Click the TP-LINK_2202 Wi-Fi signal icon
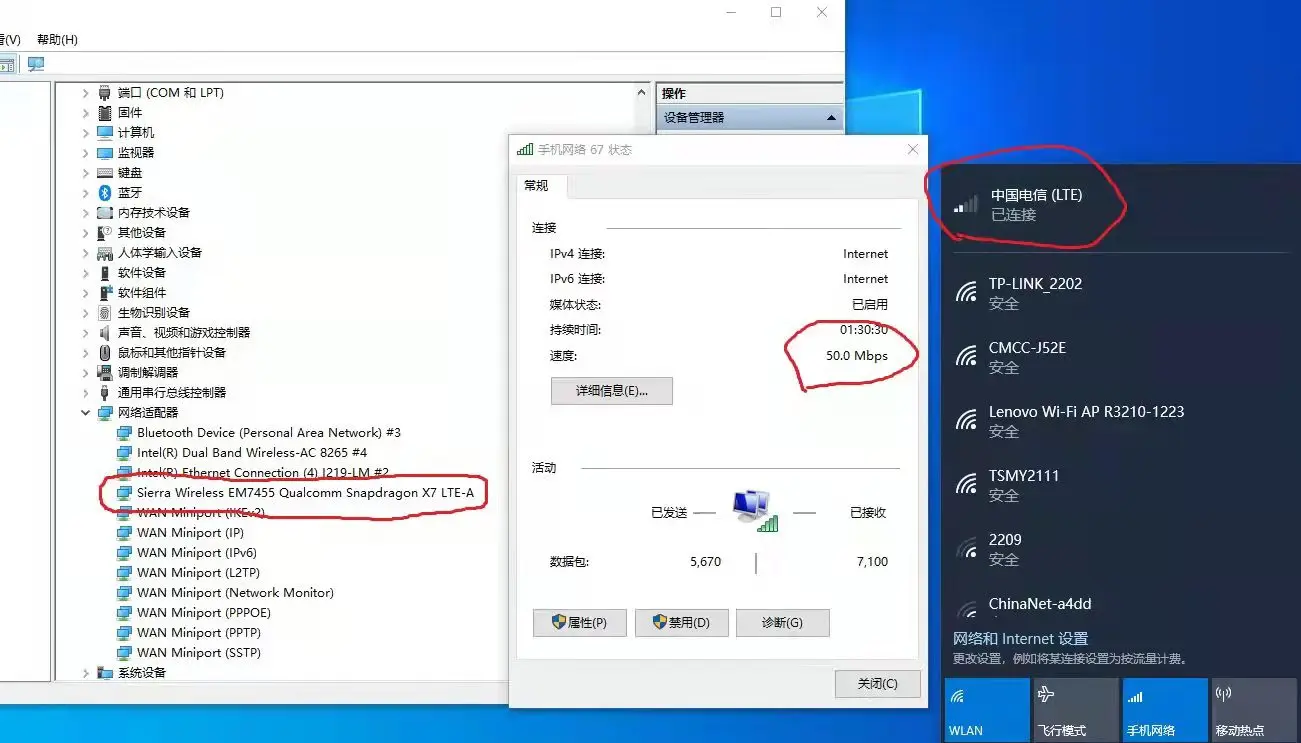Viewport: 1301px width, 743px height. pos(966,292)
